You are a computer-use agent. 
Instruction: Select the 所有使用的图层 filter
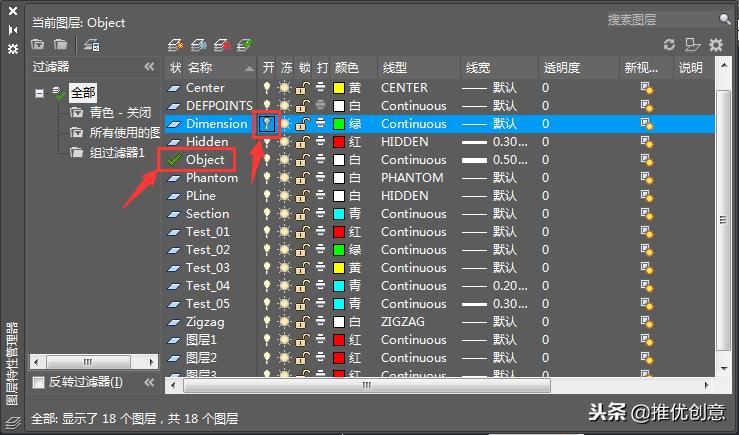(125, 132)
